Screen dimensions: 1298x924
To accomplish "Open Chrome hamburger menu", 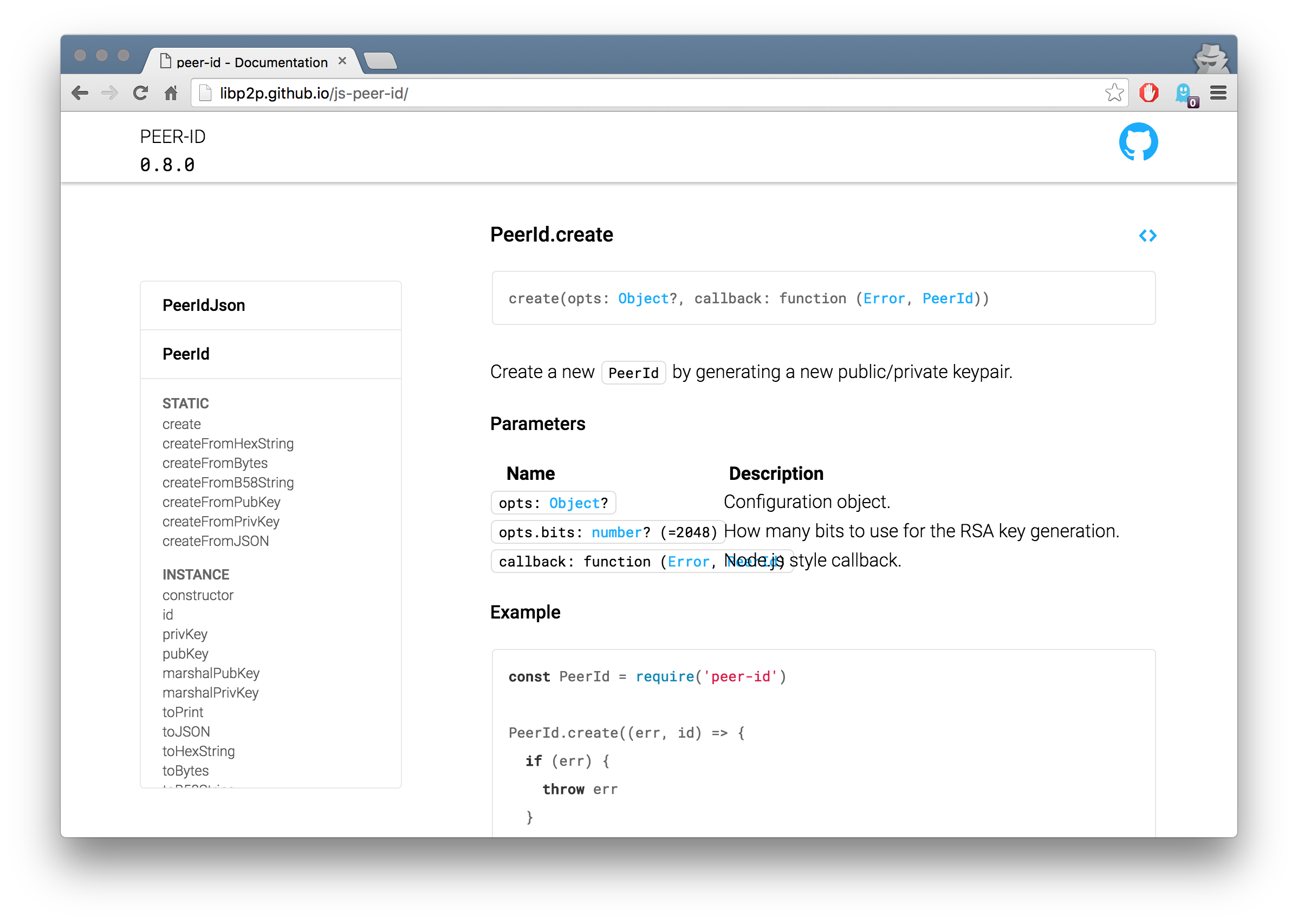I will [x=1218, y=93].
